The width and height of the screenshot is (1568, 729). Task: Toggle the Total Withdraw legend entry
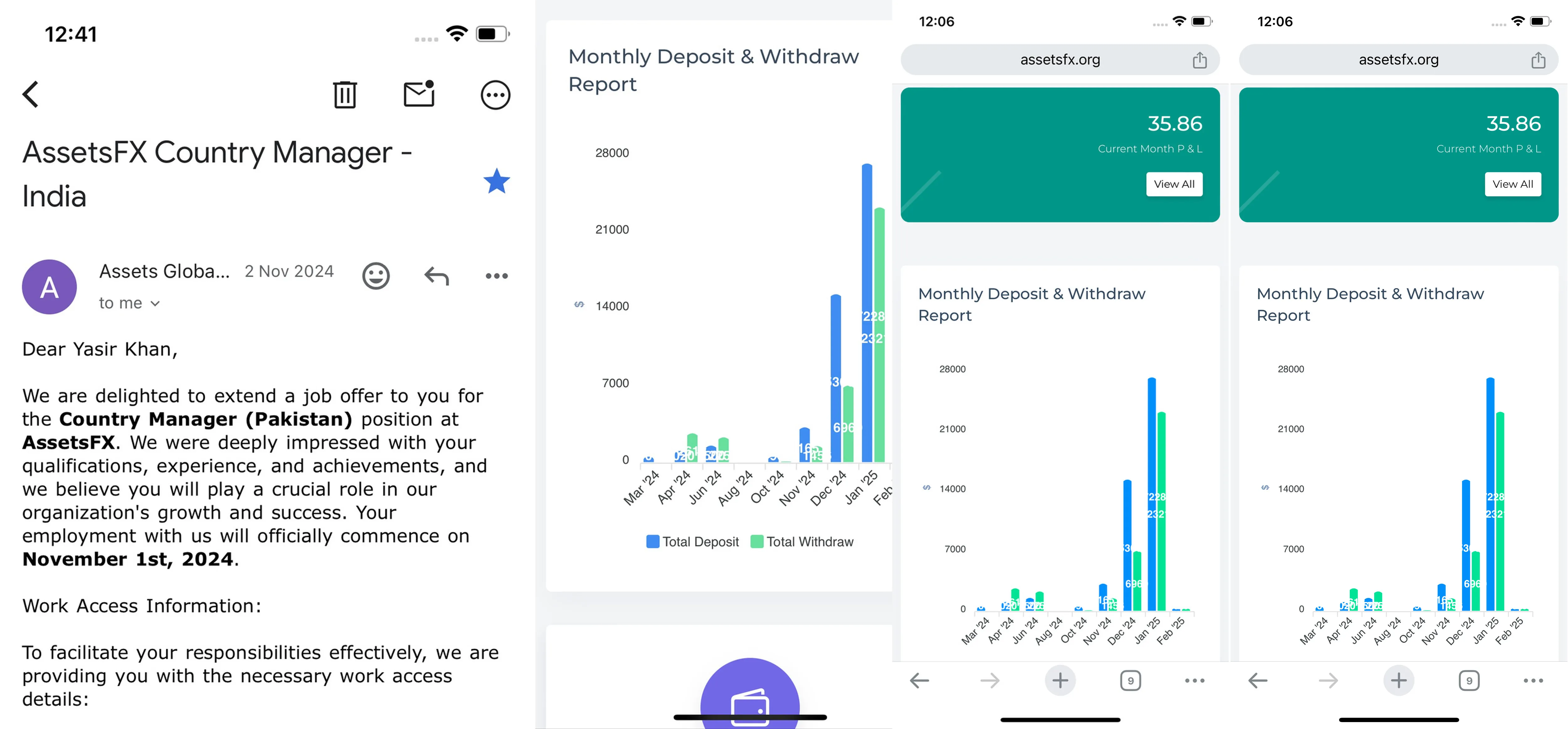(802, 541)
